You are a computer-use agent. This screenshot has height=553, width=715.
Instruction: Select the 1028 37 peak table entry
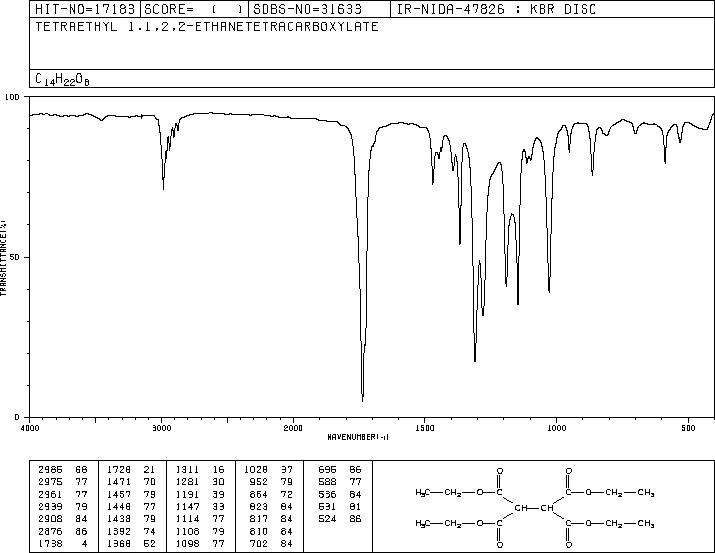268,470
